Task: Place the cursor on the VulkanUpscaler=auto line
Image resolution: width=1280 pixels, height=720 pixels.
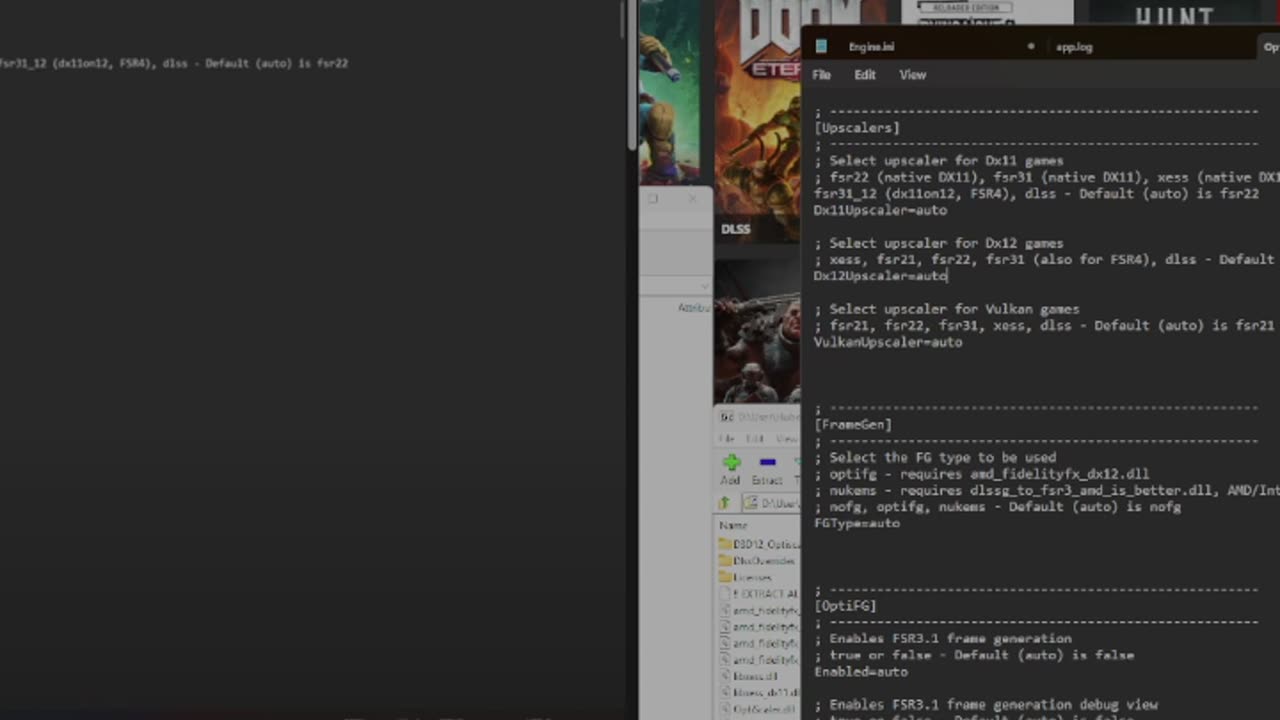Action: (888, 342)
